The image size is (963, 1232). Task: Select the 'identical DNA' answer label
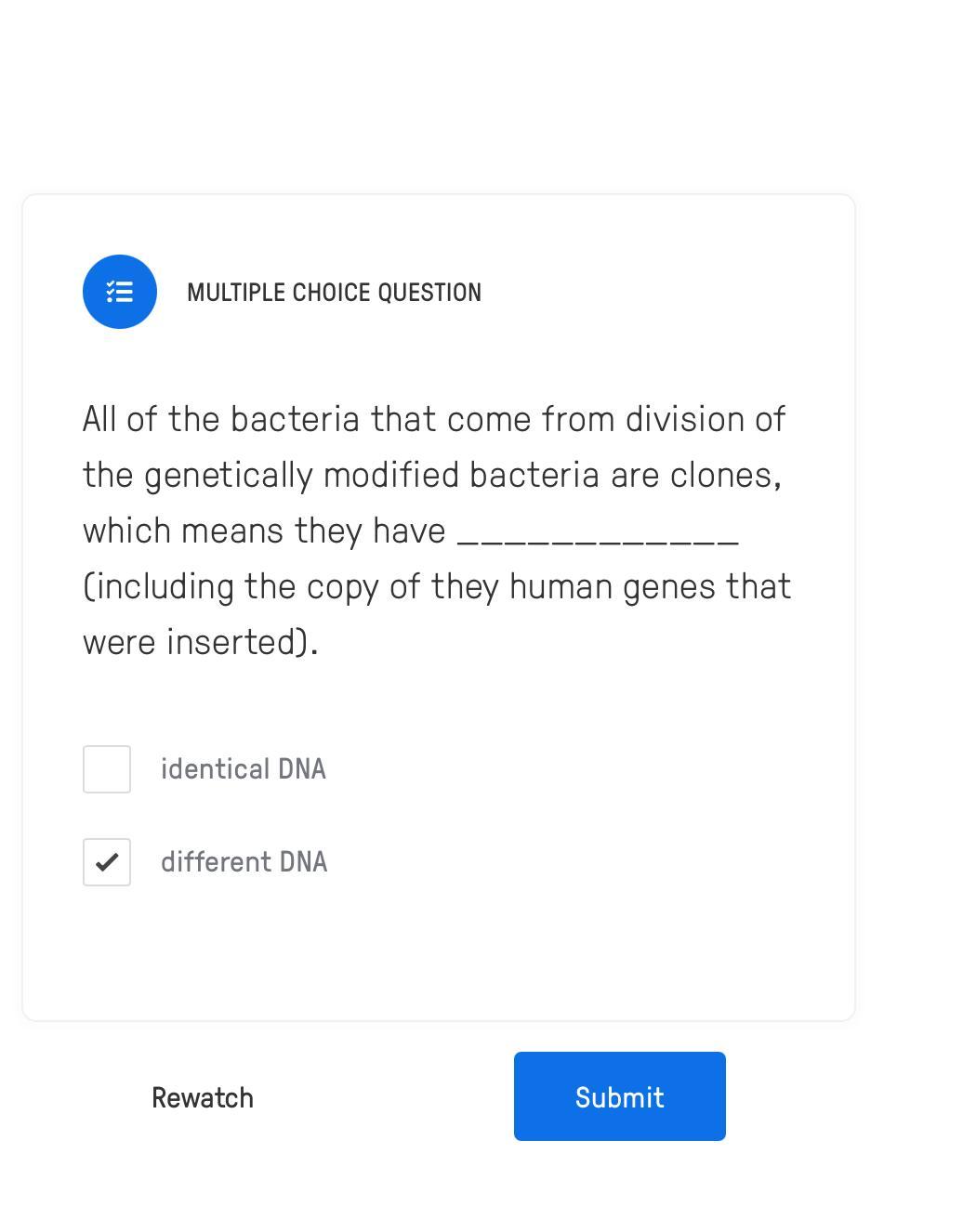coord(243,769)
